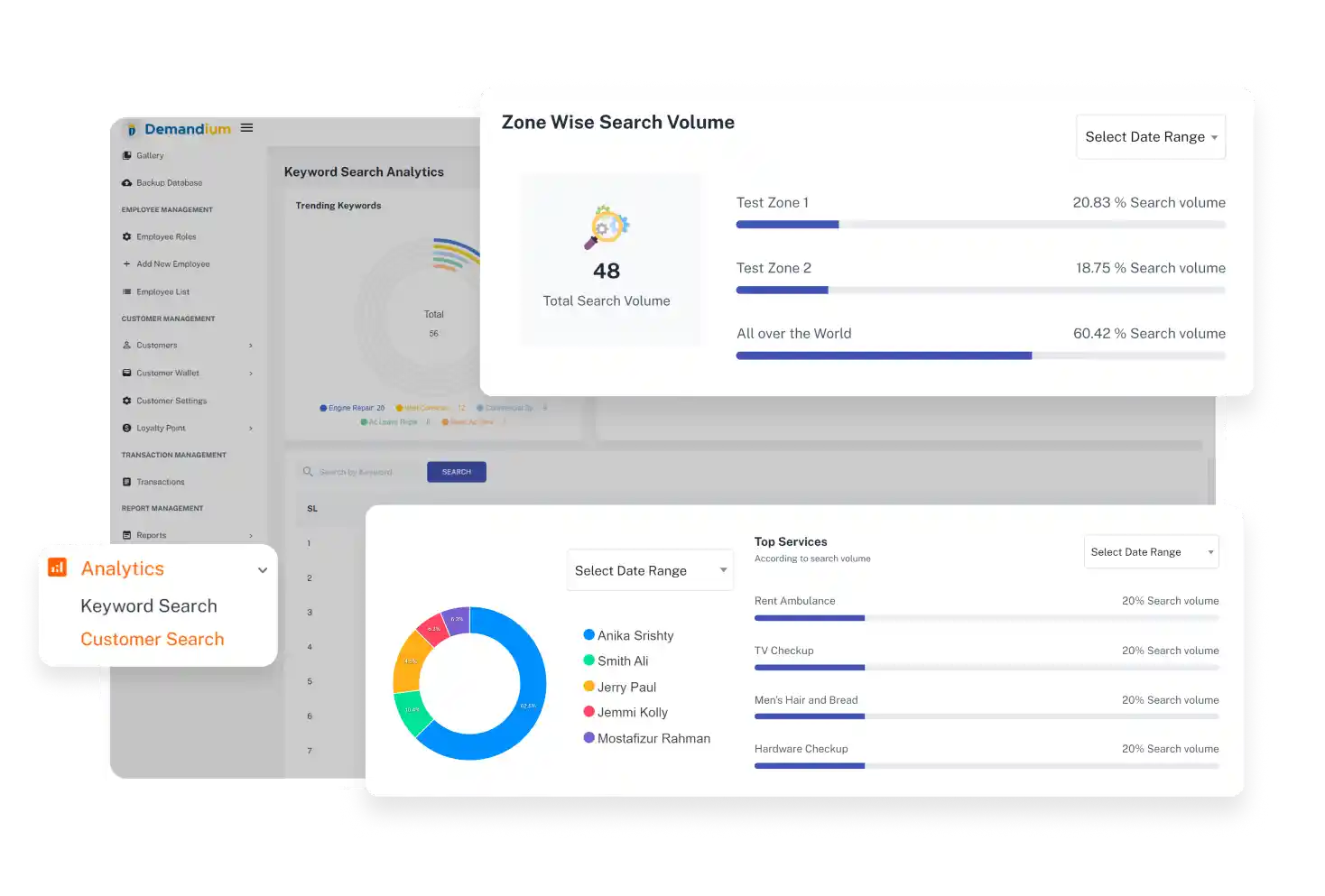Click Engine Repair legend entry in Trending Keywords
Image resolution: width=1325 pixels, height=896 pixels.
(352, 408)
